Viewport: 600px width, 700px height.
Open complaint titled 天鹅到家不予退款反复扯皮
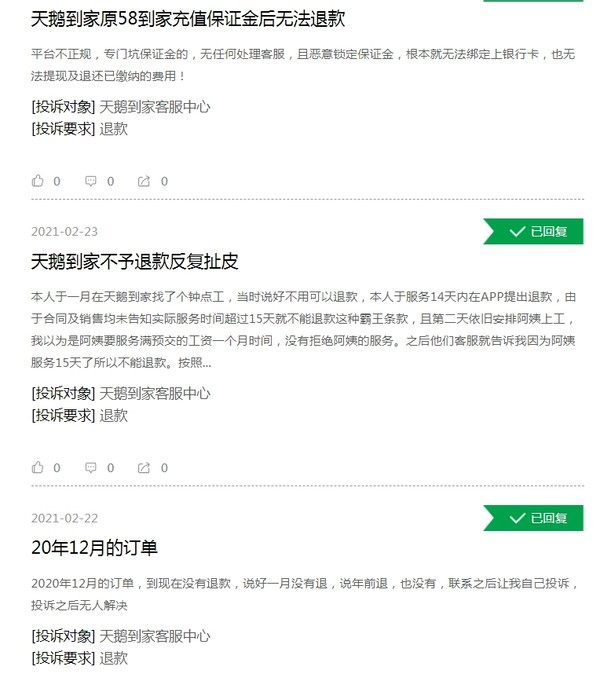[x=134, y=262]
